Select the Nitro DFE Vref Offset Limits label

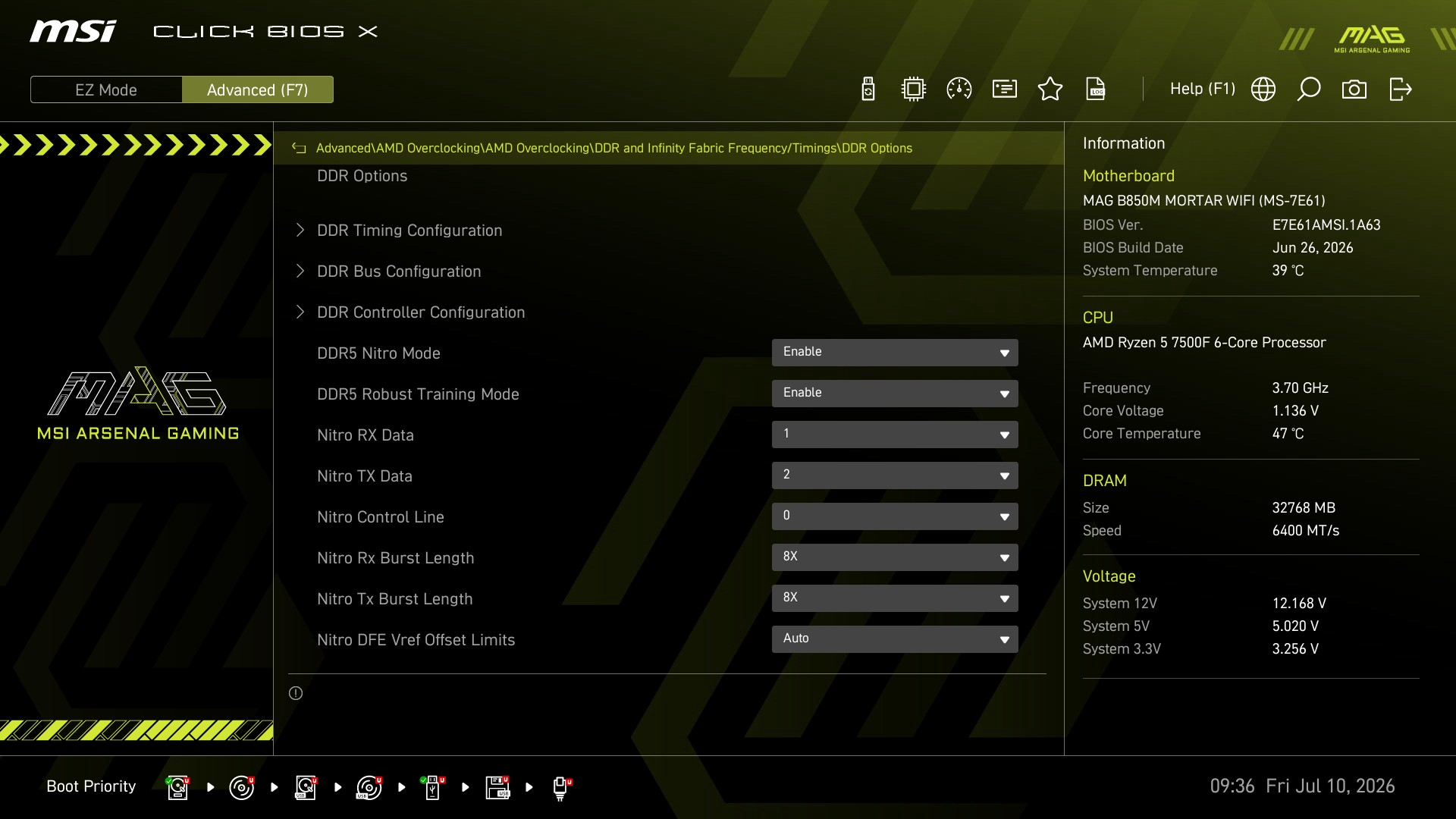click(416, 640)
